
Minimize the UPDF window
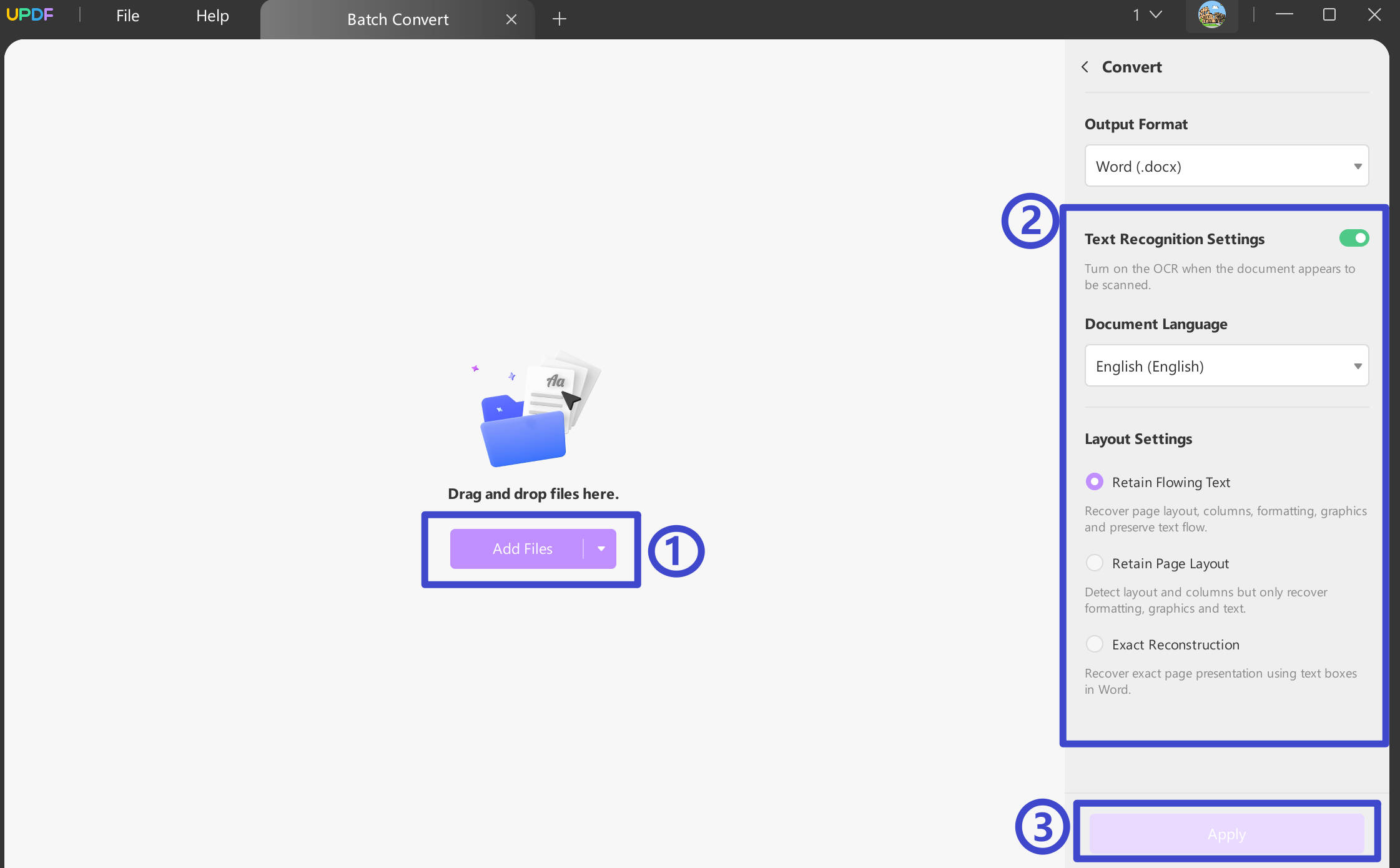coord(1284,15)
